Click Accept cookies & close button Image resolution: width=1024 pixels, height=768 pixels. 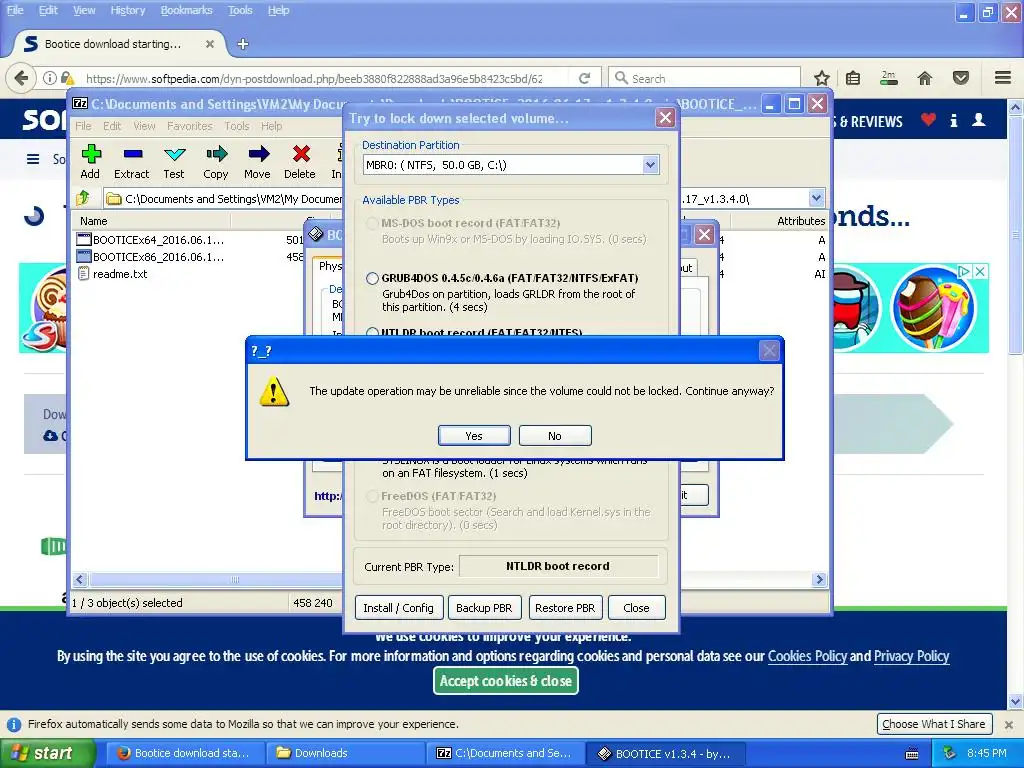coord(505,681)
